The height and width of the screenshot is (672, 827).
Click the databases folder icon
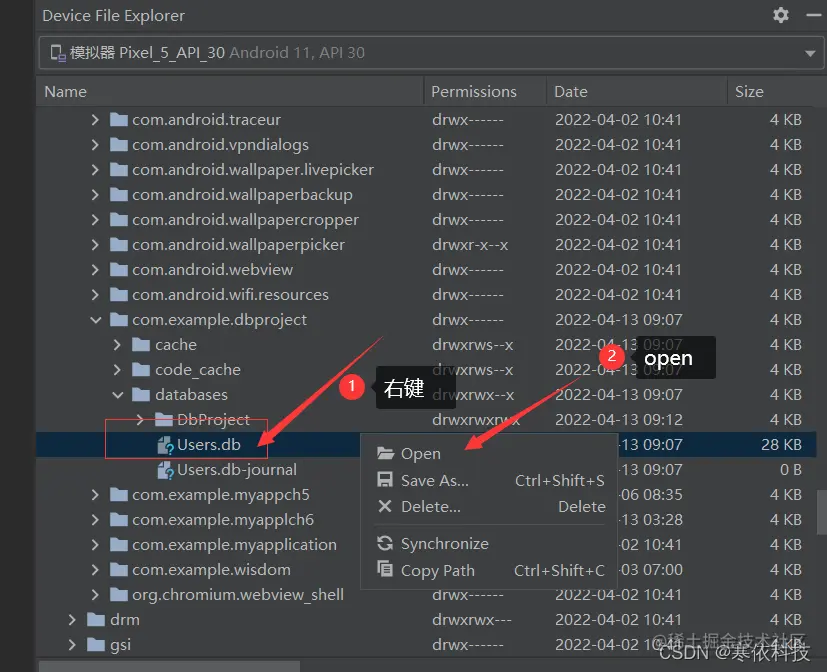coord(141,395)
